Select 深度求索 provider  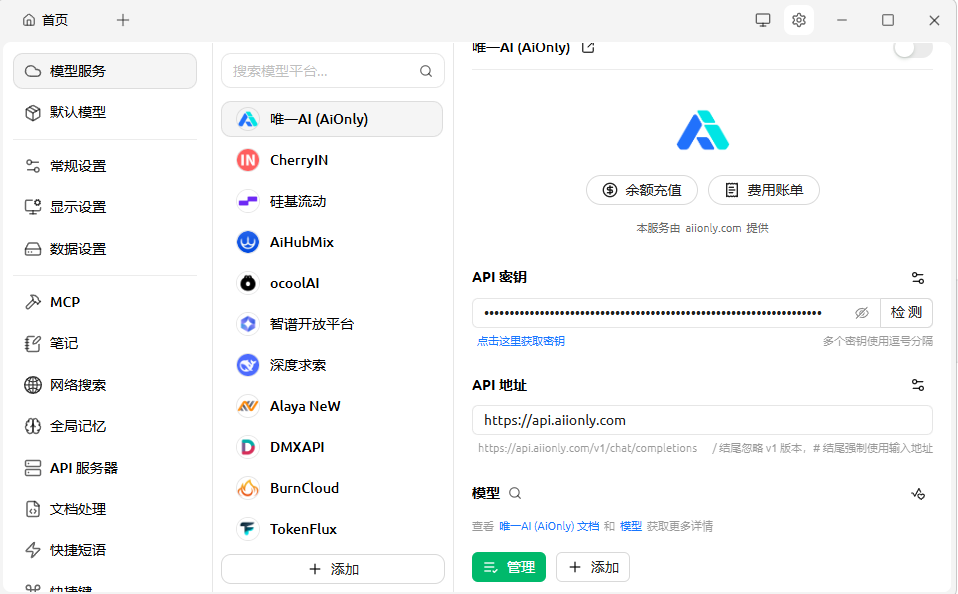coord(332,365)
